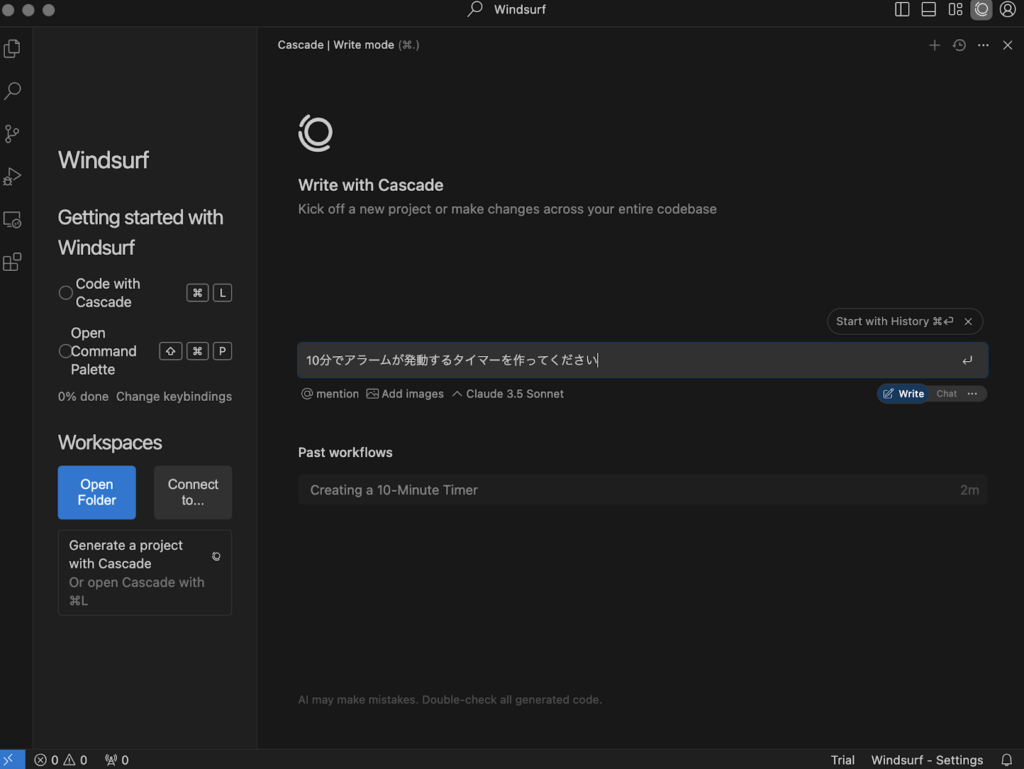Select the Open Command Palette step radio
Image resolution: width=1024 pixels, height=769 pixels.
65,351
